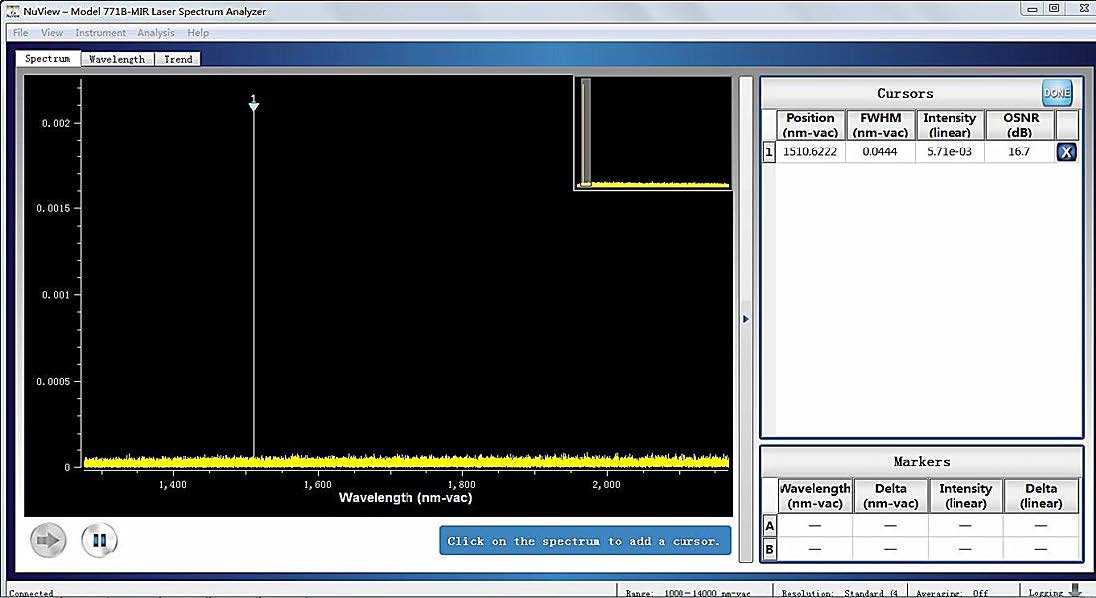Click intensity value 5.71e-03
Image resolution: width=1096 pixels, height=598 pixels.
(949, 152)
